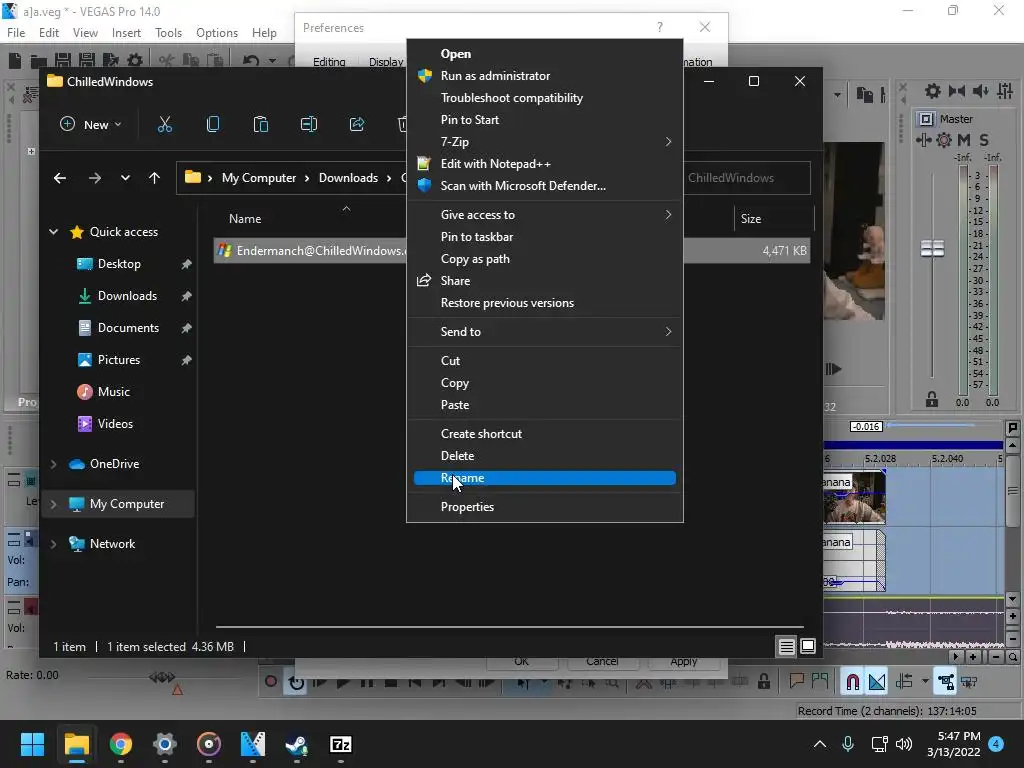The width and height of the screenshot is (1024, 768).
Task: Sort by Name column header
Action: tap(245, 219)
